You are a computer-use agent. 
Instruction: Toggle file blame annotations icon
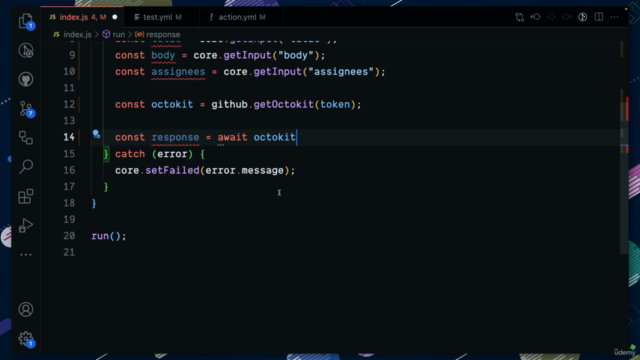click(582, 17)
